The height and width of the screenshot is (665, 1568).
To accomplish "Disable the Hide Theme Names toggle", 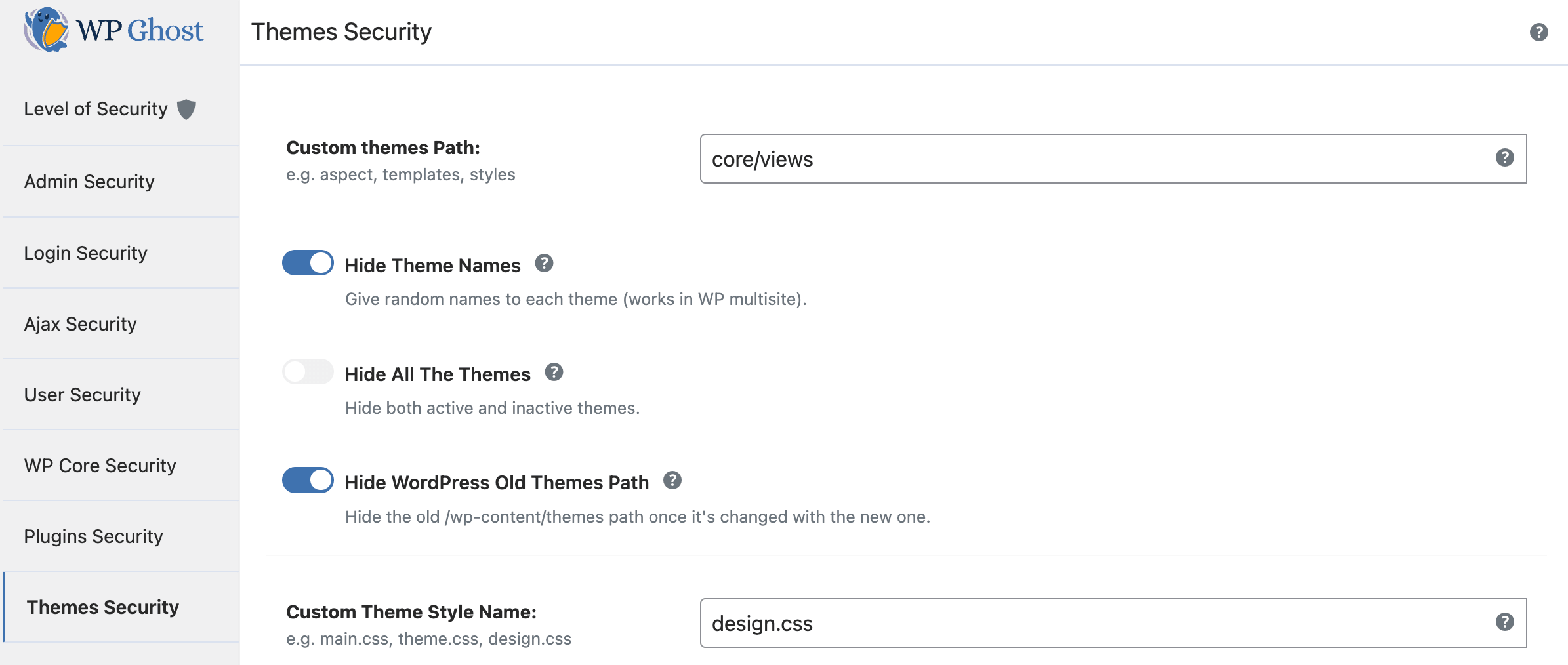I will (308, 262).
